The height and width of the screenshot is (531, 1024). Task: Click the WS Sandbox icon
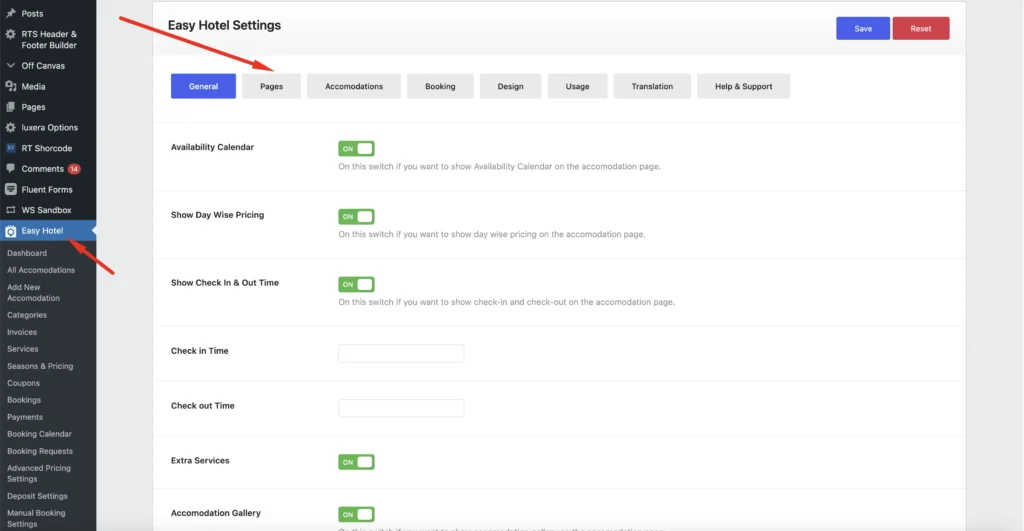pyautogui.click(x=10, y=210)
